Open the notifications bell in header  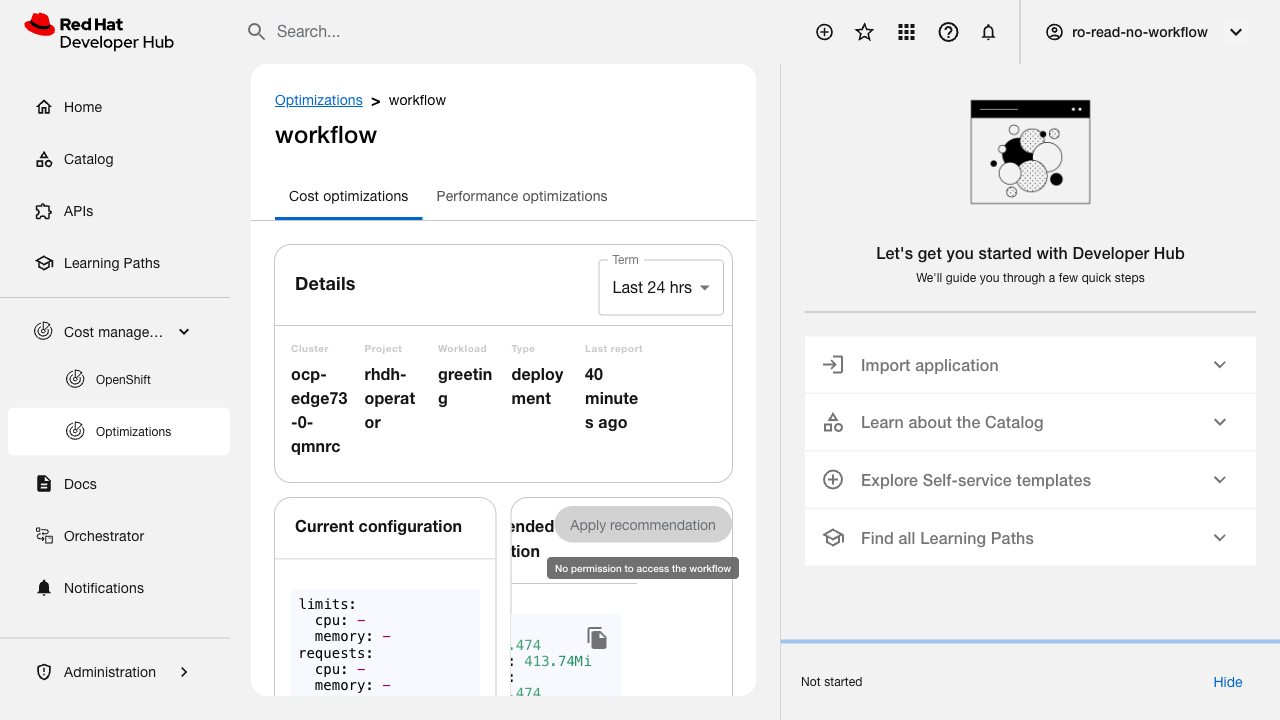(x=989, y=32)
